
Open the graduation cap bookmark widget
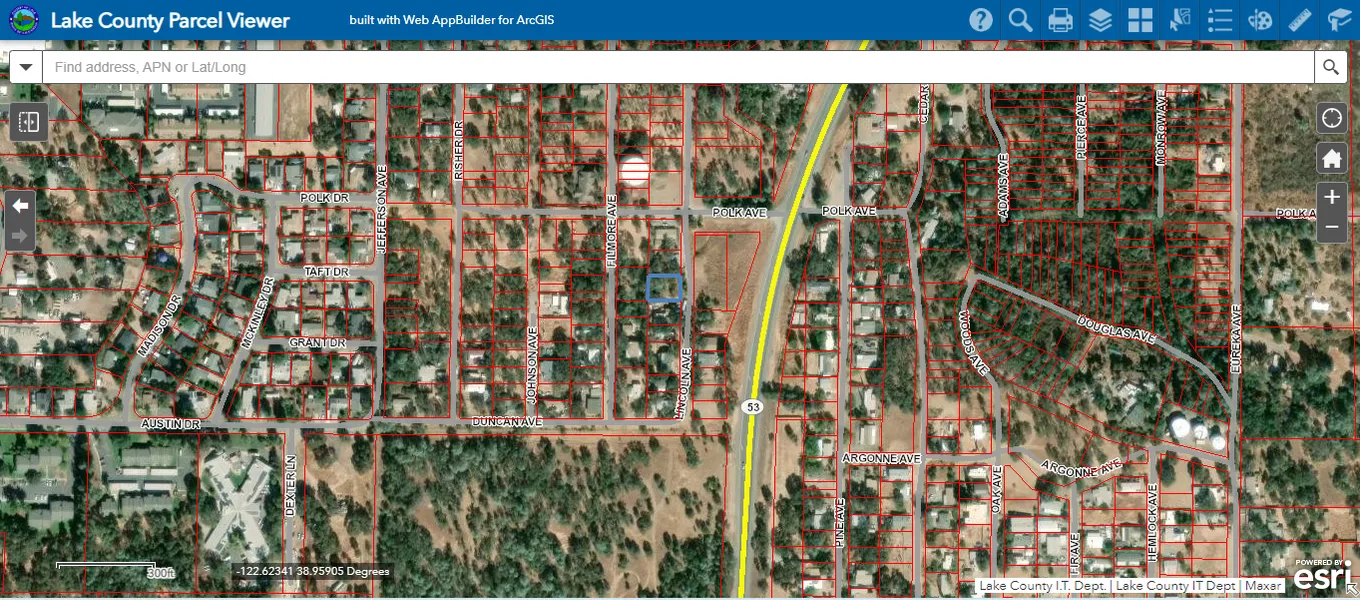[1339, 20]
